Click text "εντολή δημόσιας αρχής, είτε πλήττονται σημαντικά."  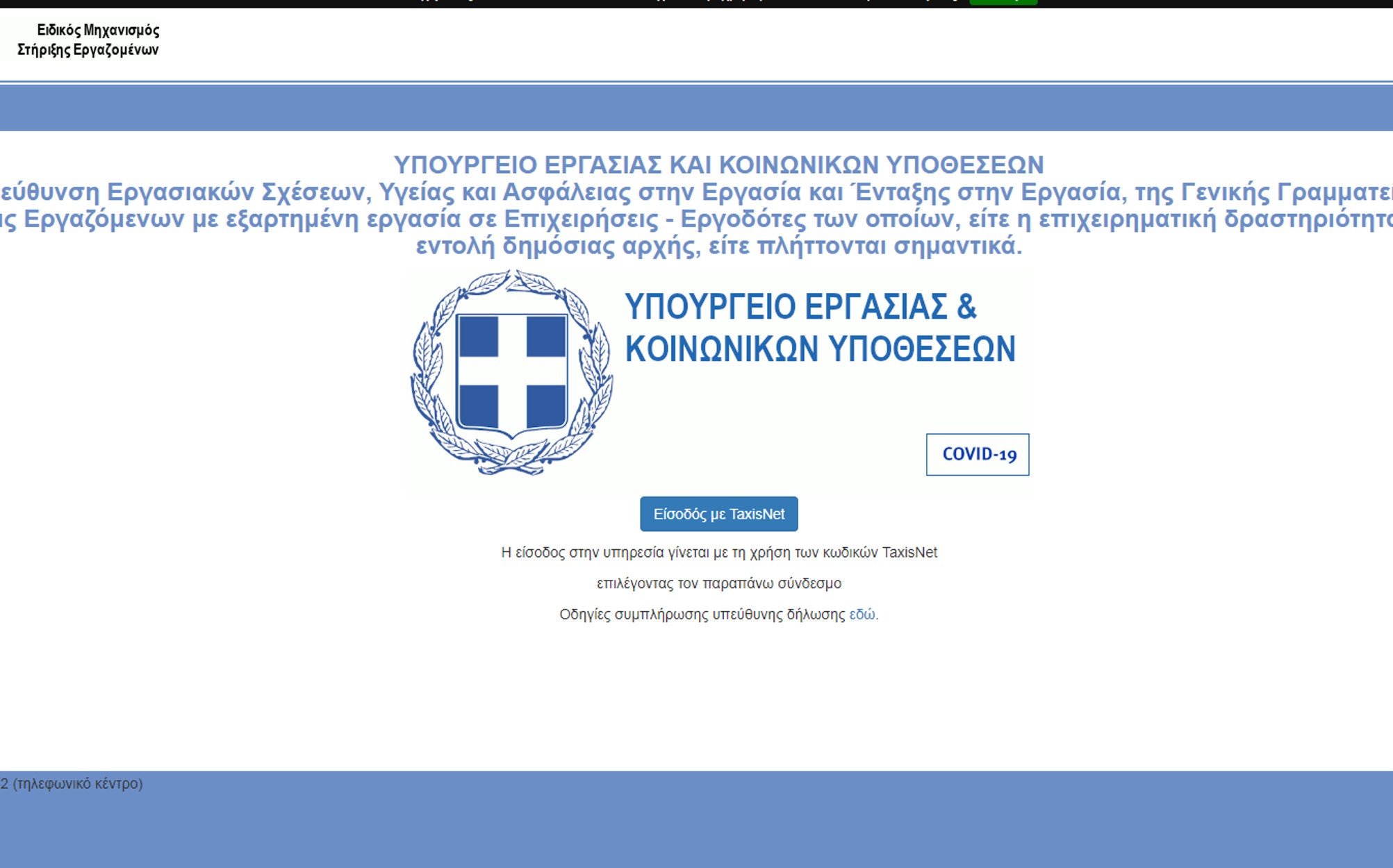(719, 246)
